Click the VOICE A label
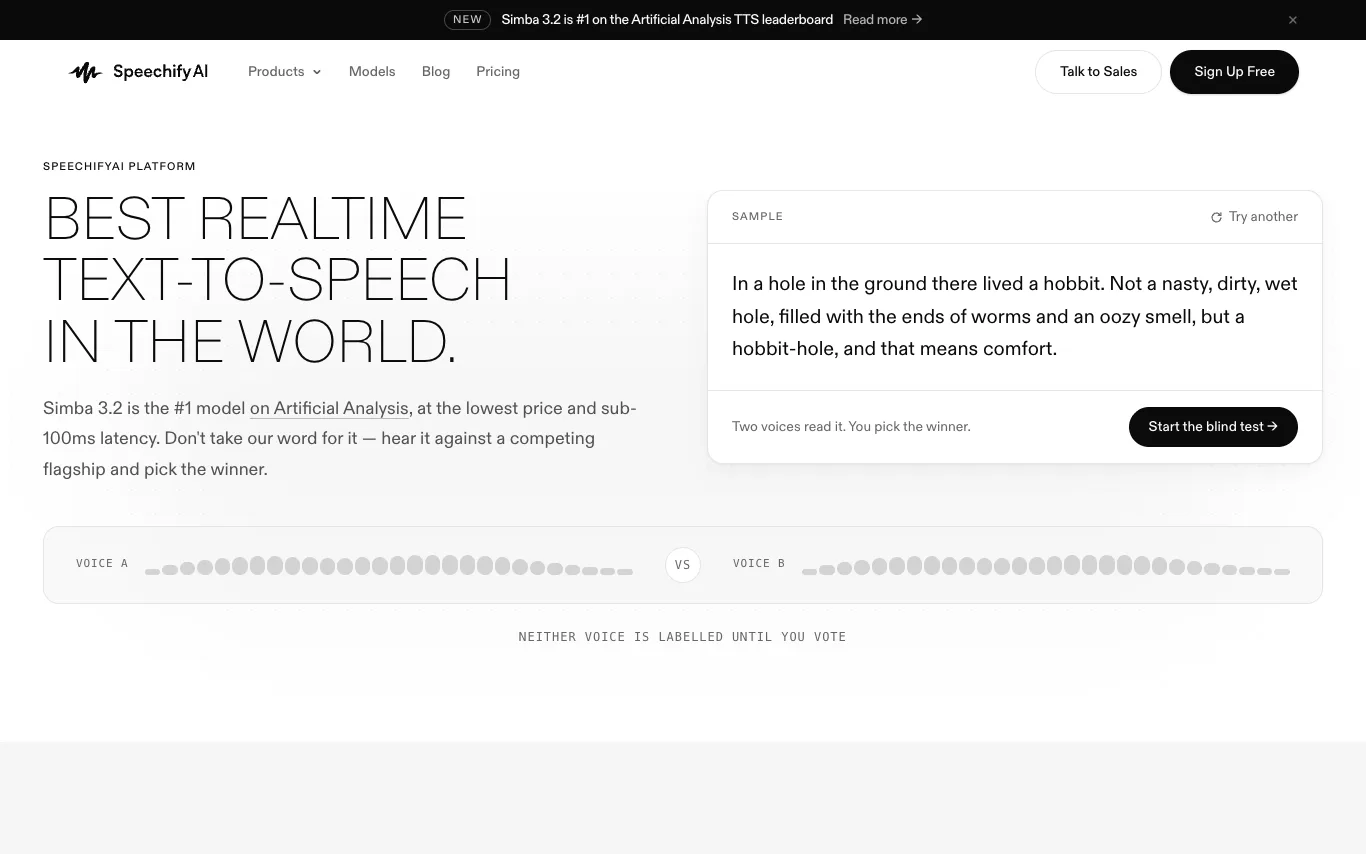Image resolution: width=1366 pixels, height=854 pixels. click(x=102, y=564)
